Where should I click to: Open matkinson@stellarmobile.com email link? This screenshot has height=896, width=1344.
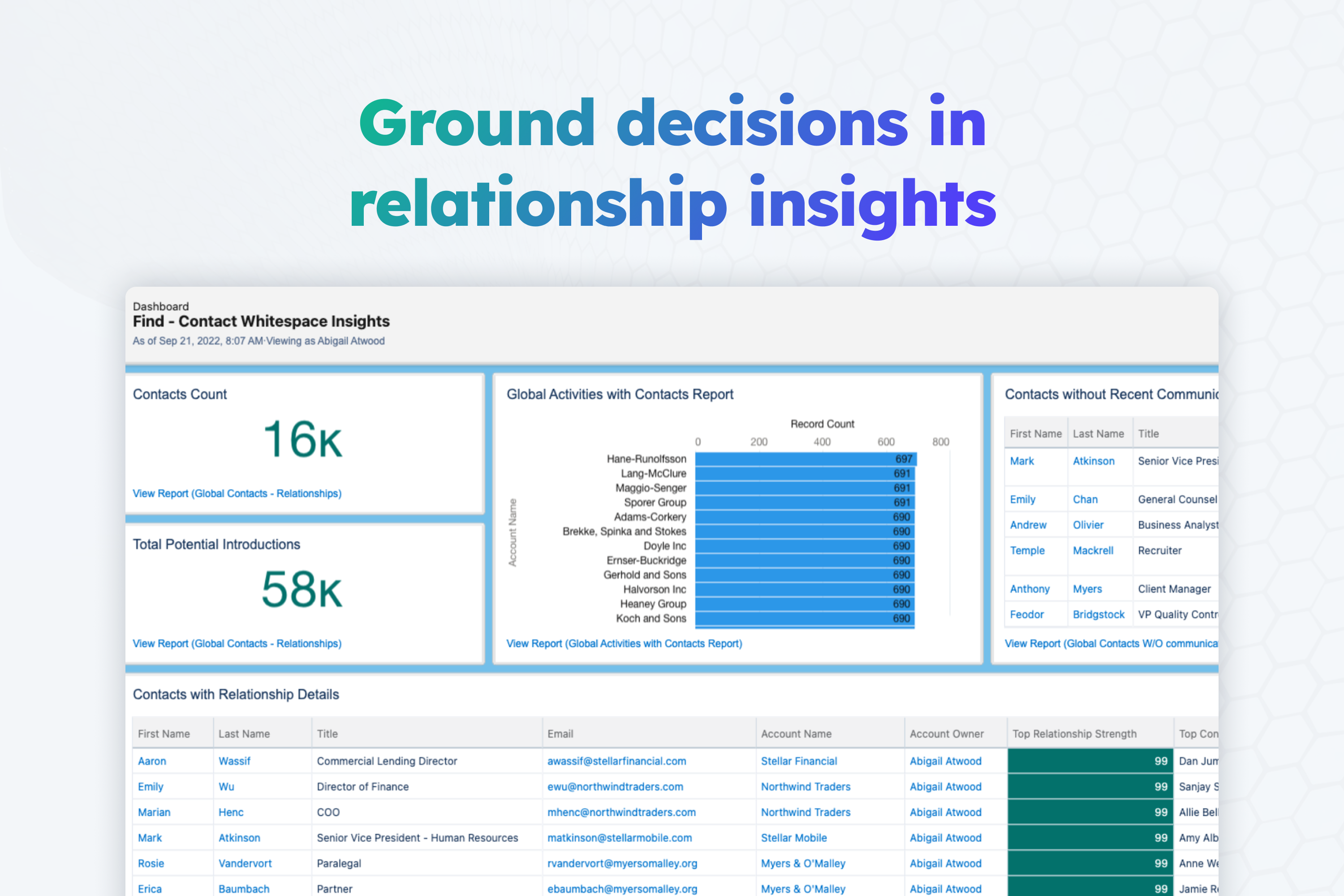tap(620, 838)
